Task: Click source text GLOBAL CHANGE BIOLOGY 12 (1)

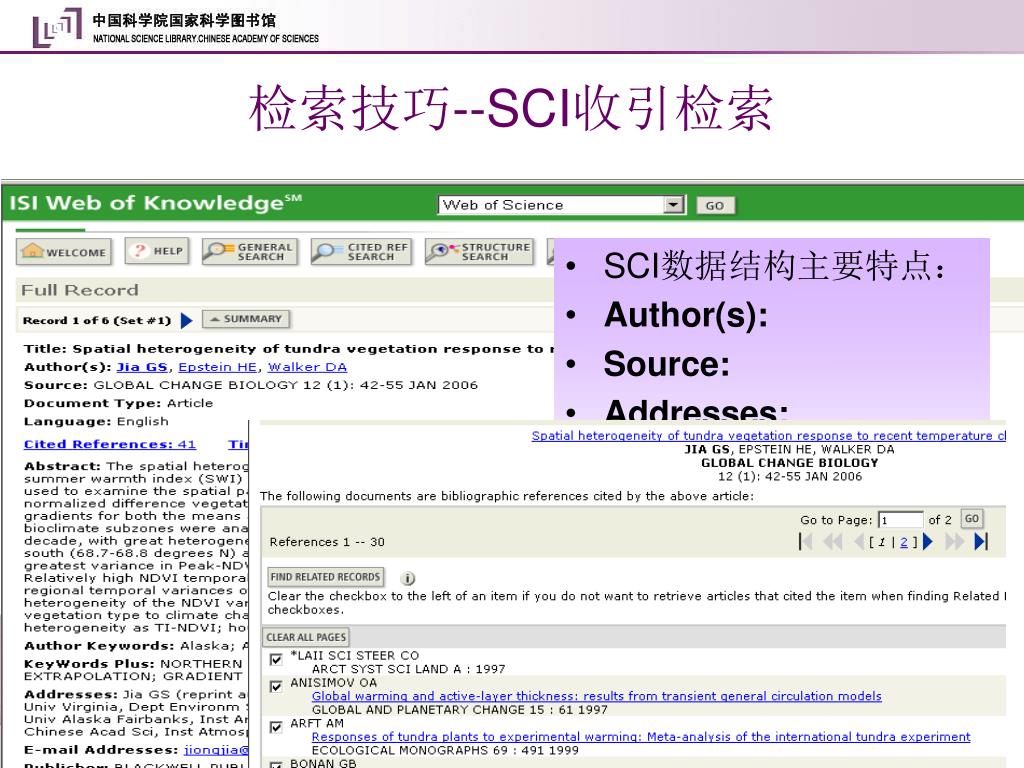Action: (x=285, y=385)
